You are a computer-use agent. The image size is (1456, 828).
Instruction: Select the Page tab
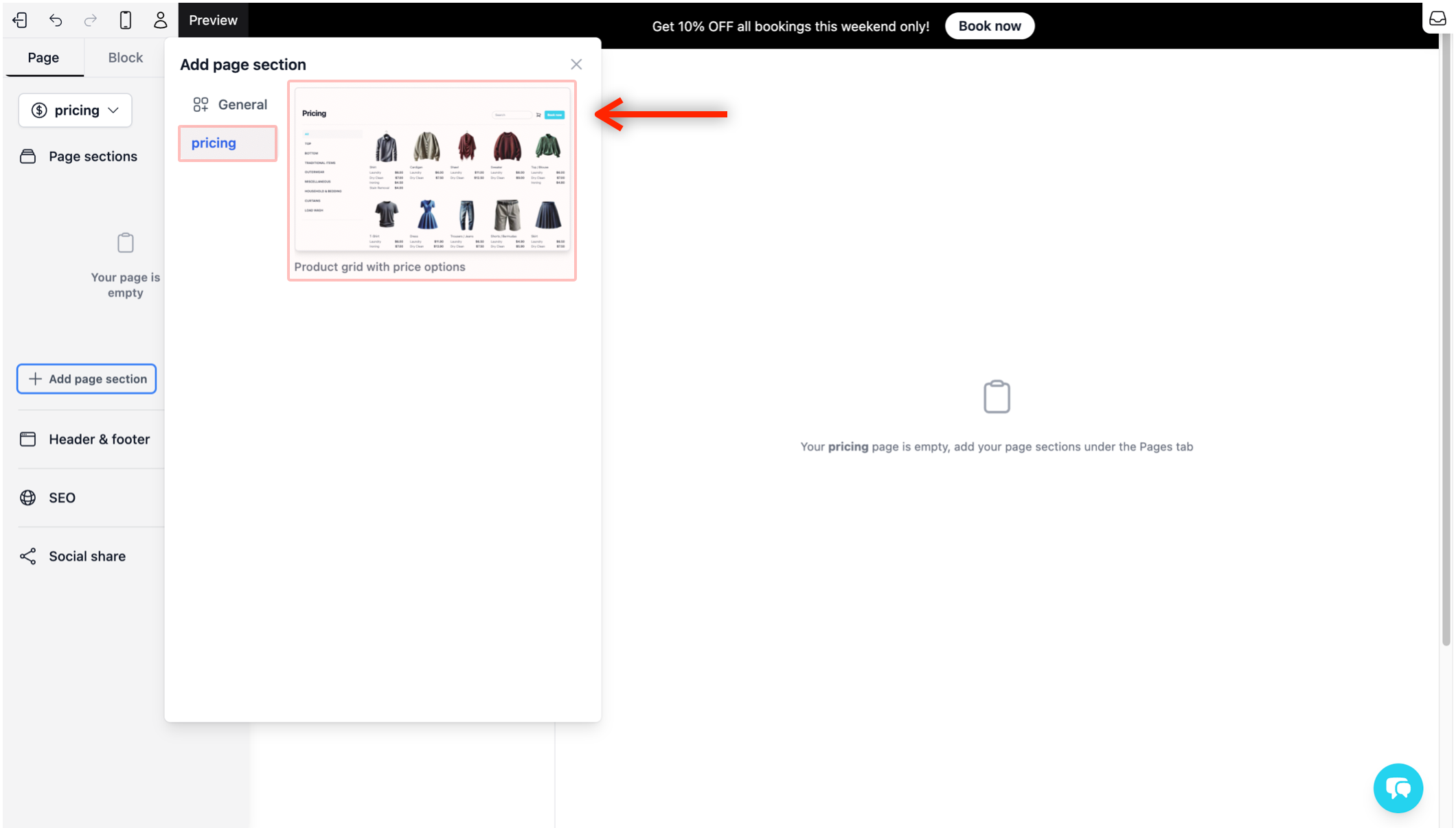click(43, 58)
